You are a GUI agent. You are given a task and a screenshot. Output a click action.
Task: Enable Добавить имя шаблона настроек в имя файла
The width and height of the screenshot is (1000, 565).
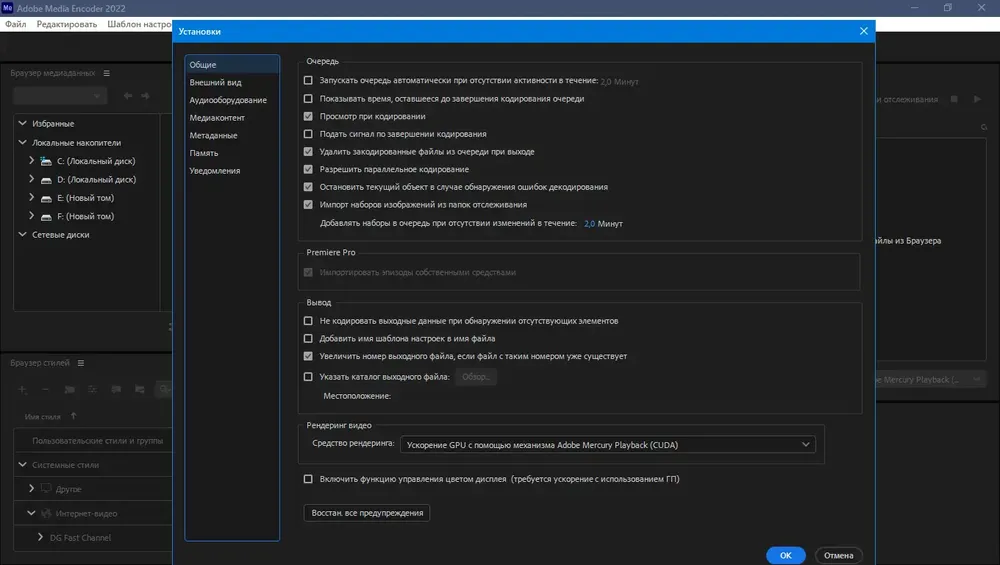[308, 339]
